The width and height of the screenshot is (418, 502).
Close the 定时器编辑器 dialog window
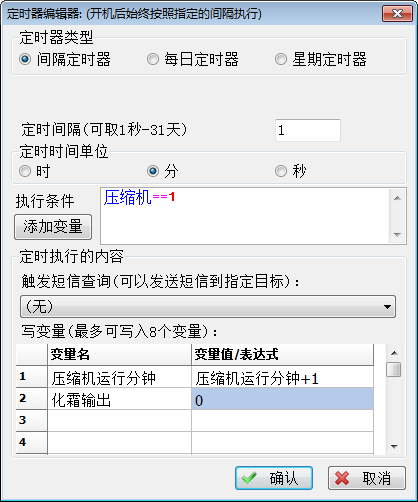click(397, 14)
